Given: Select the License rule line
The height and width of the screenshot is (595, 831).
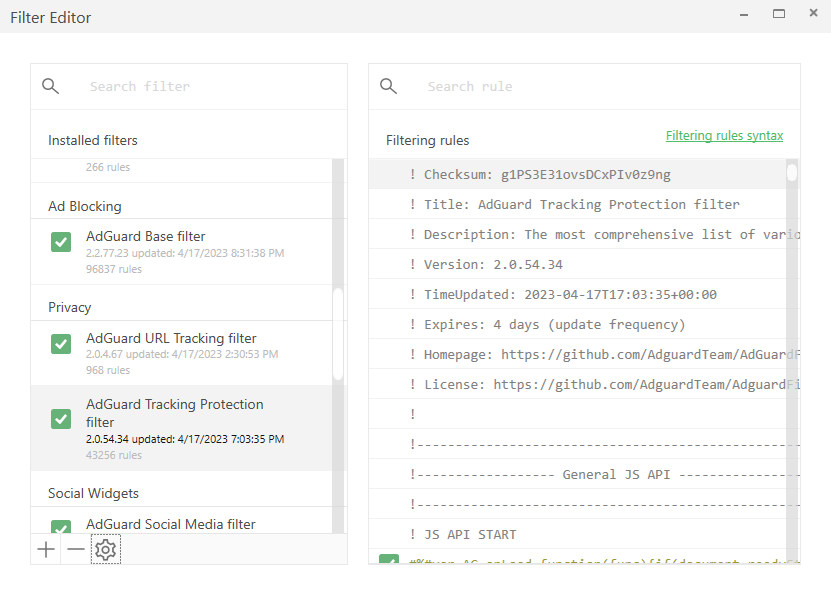Looking at the screenshot, I should coord(578,384).
